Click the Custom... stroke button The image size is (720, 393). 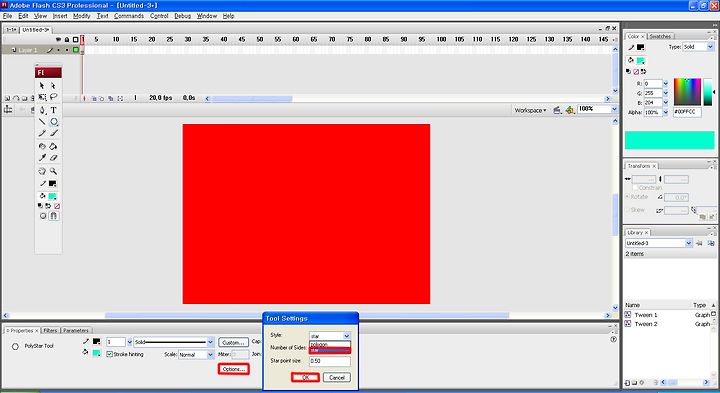coord(233,342)
